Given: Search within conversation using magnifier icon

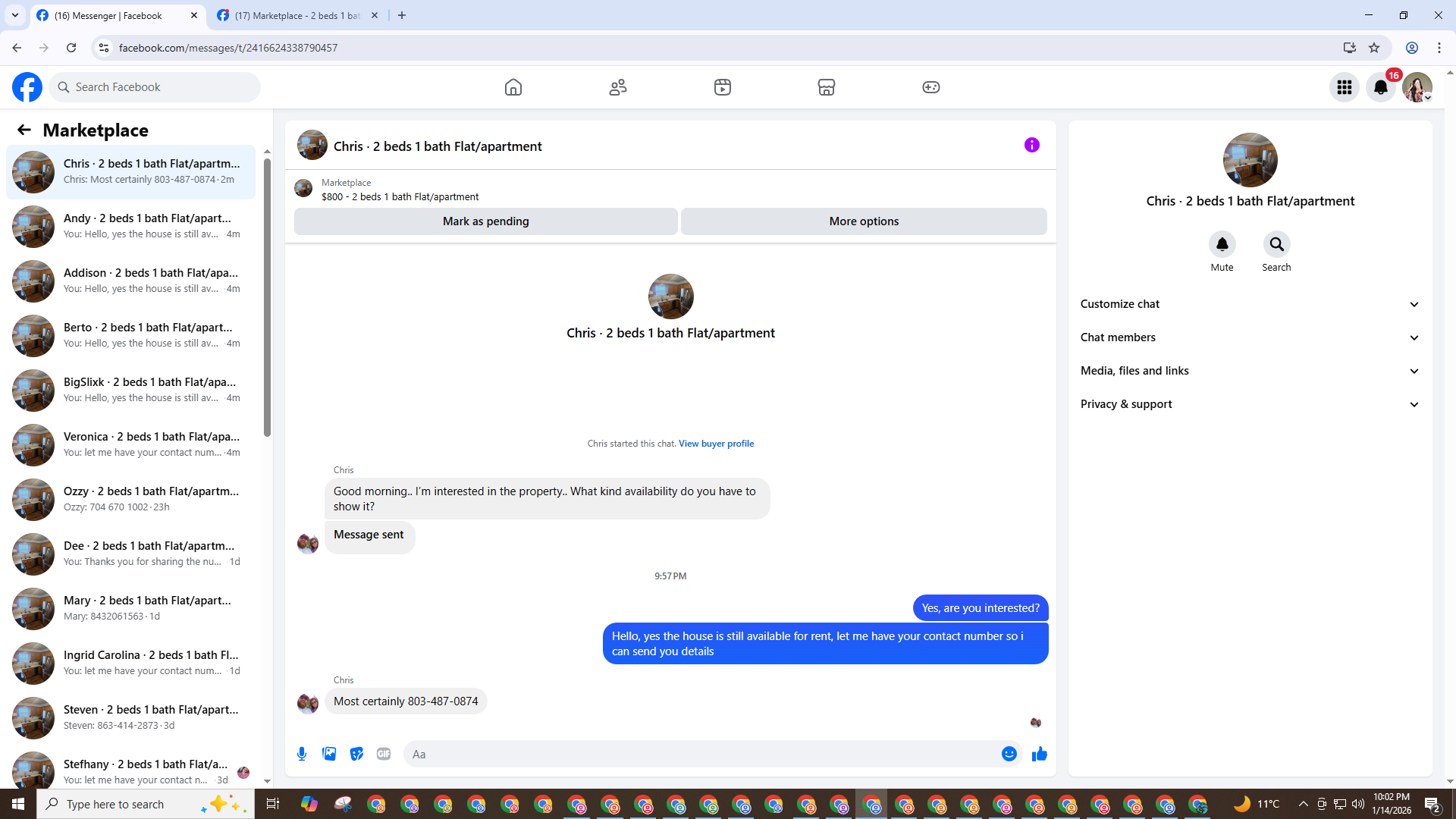Looking at the screenshot, I should click(1276, 244).
